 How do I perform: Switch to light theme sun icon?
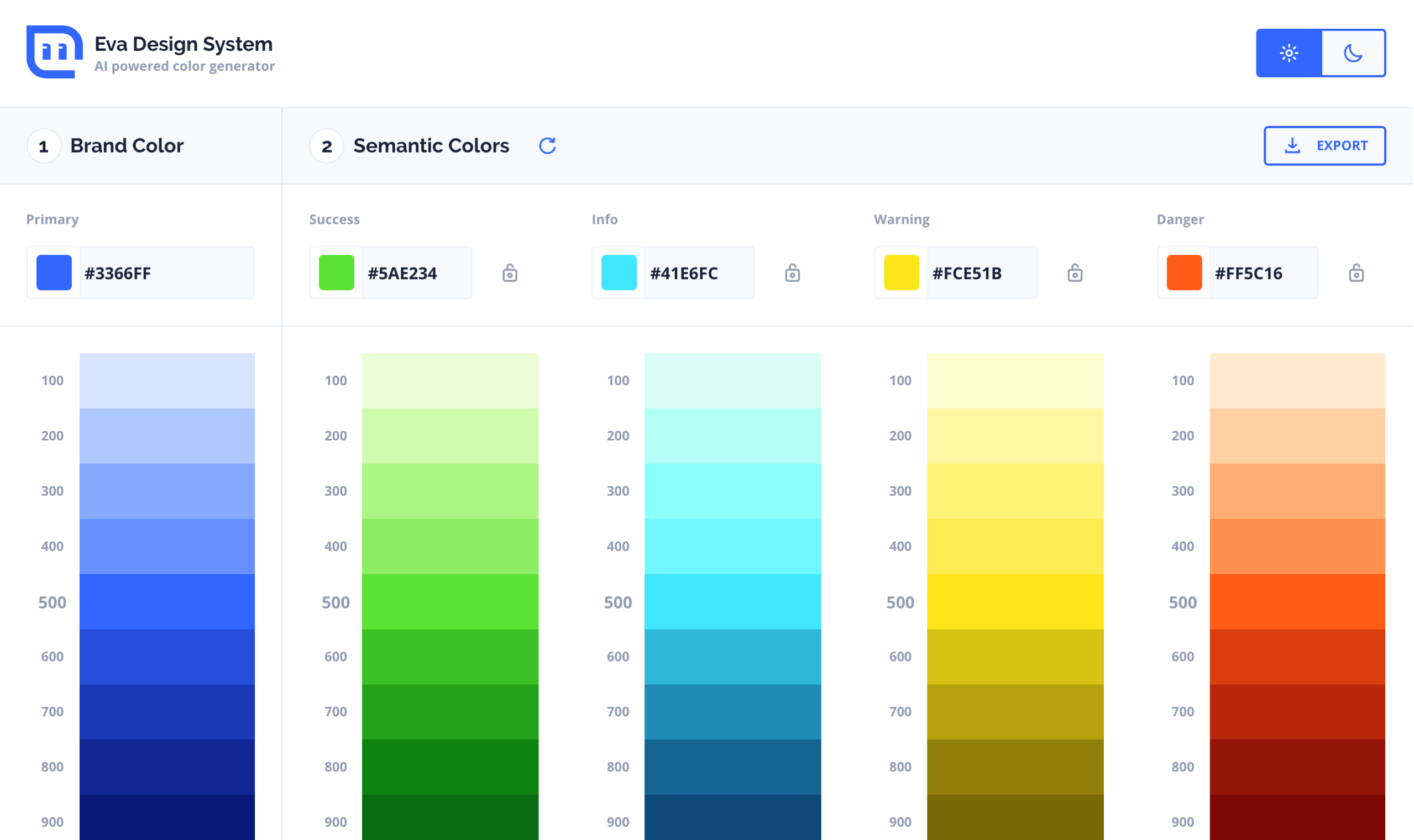point(1289,53)
